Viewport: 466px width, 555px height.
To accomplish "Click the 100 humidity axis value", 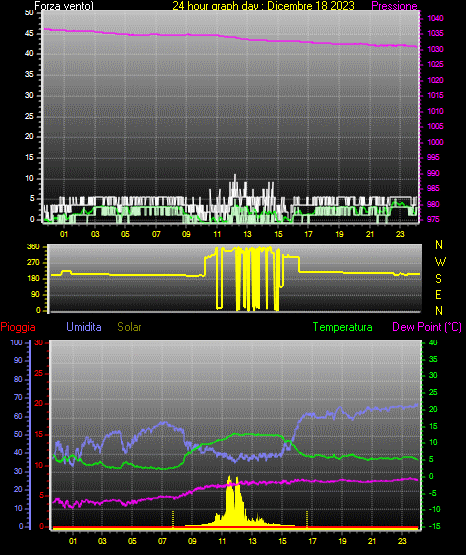I will point(16,342).
